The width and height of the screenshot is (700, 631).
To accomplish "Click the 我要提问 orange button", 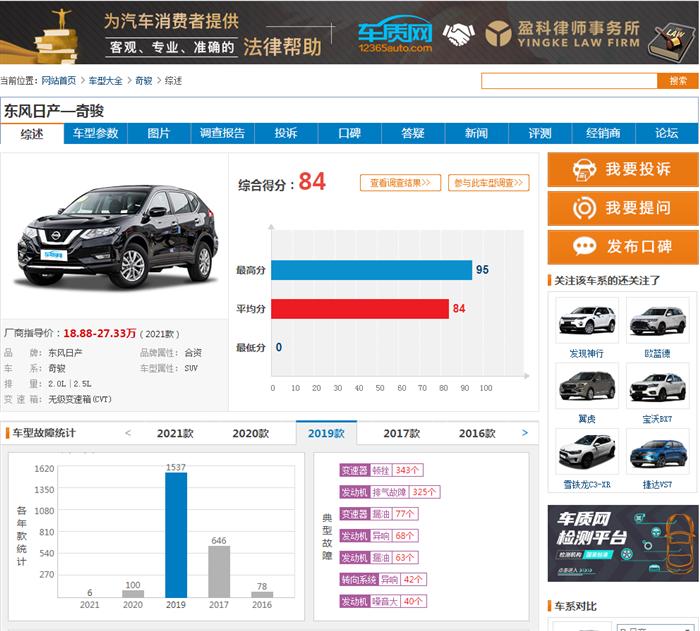I will coord(623,208).
